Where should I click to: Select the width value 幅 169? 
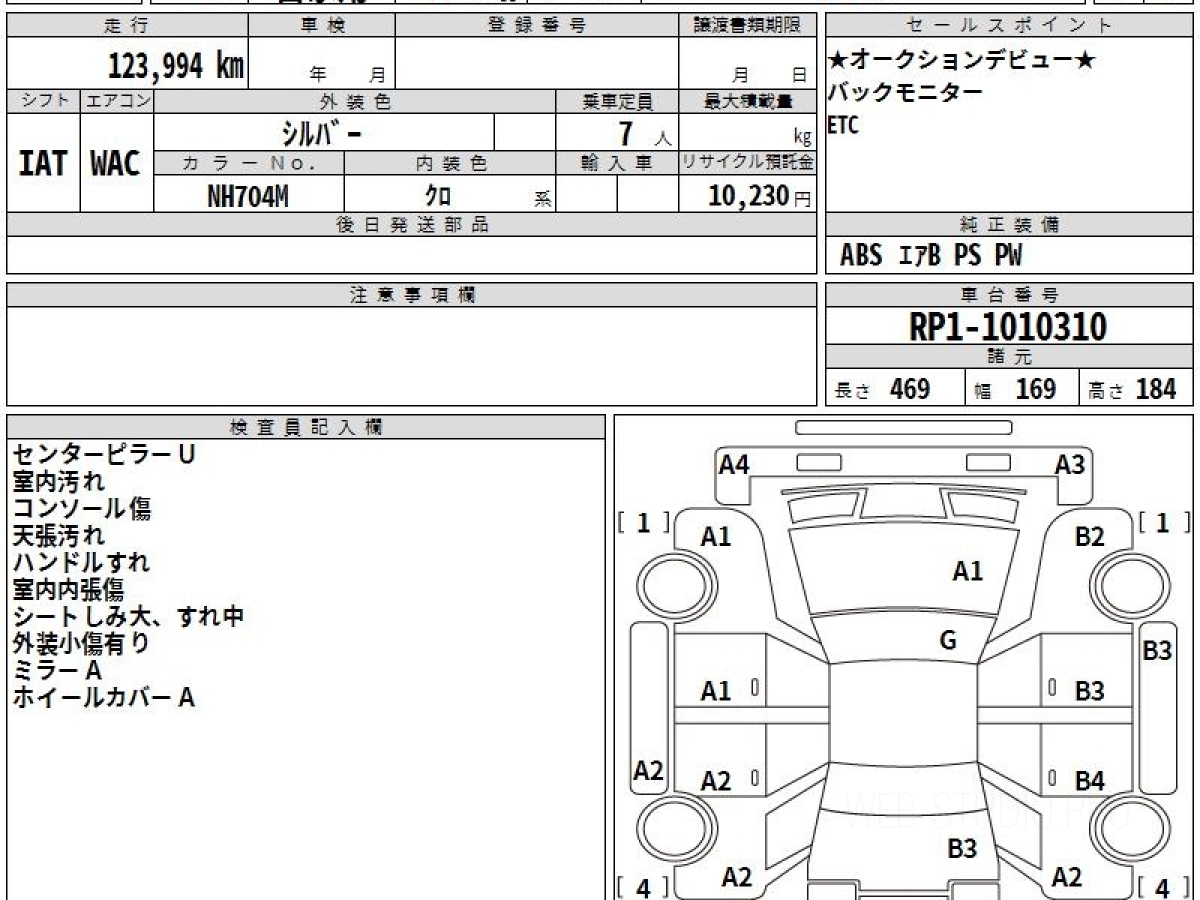pos(1015,389)
